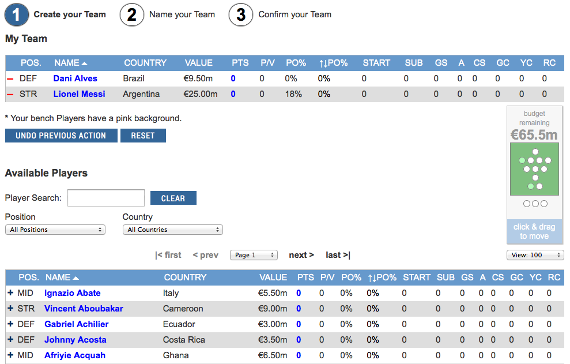570x364 pixels.
Task: Add Gabriel Achilier using the plus icon
Action: 10,324
